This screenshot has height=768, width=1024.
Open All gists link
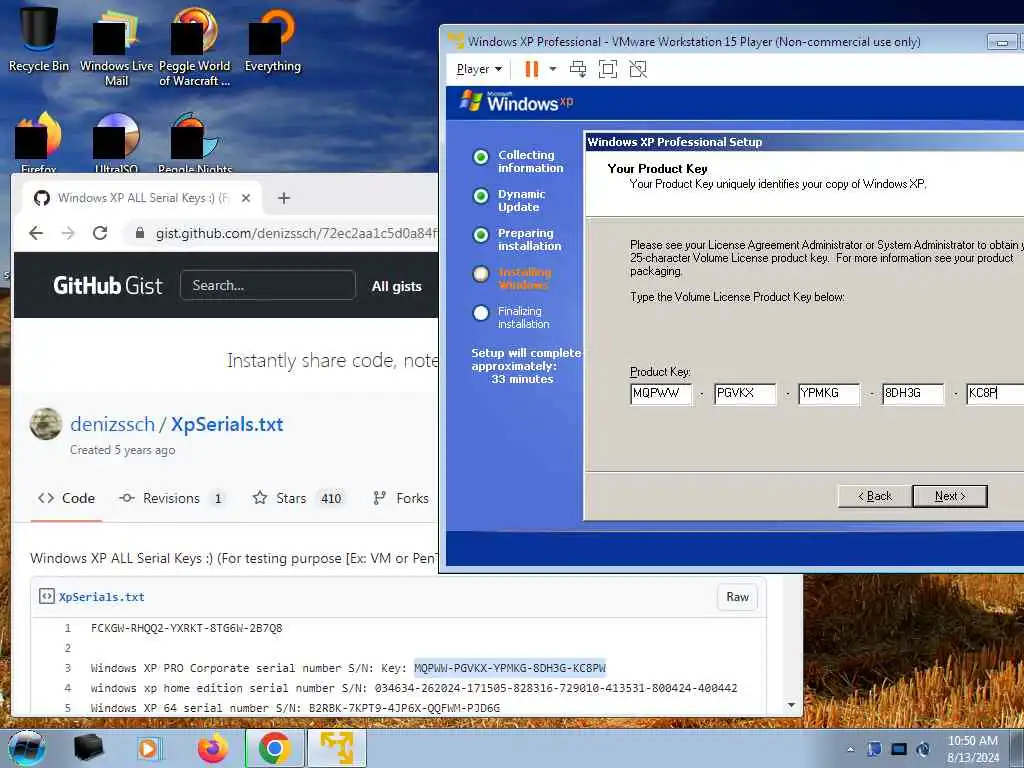tap(396, 286)
